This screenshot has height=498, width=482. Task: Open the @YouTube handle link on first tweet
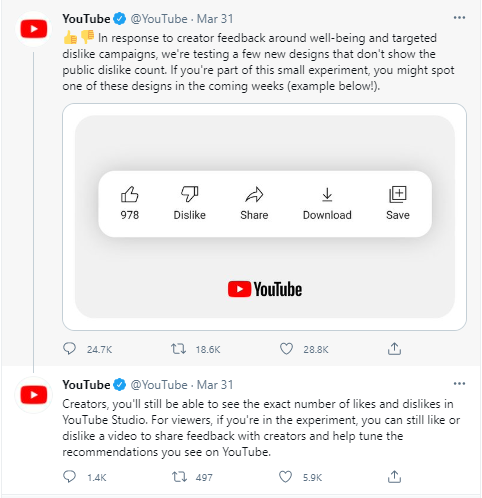(x=159, y=19)
